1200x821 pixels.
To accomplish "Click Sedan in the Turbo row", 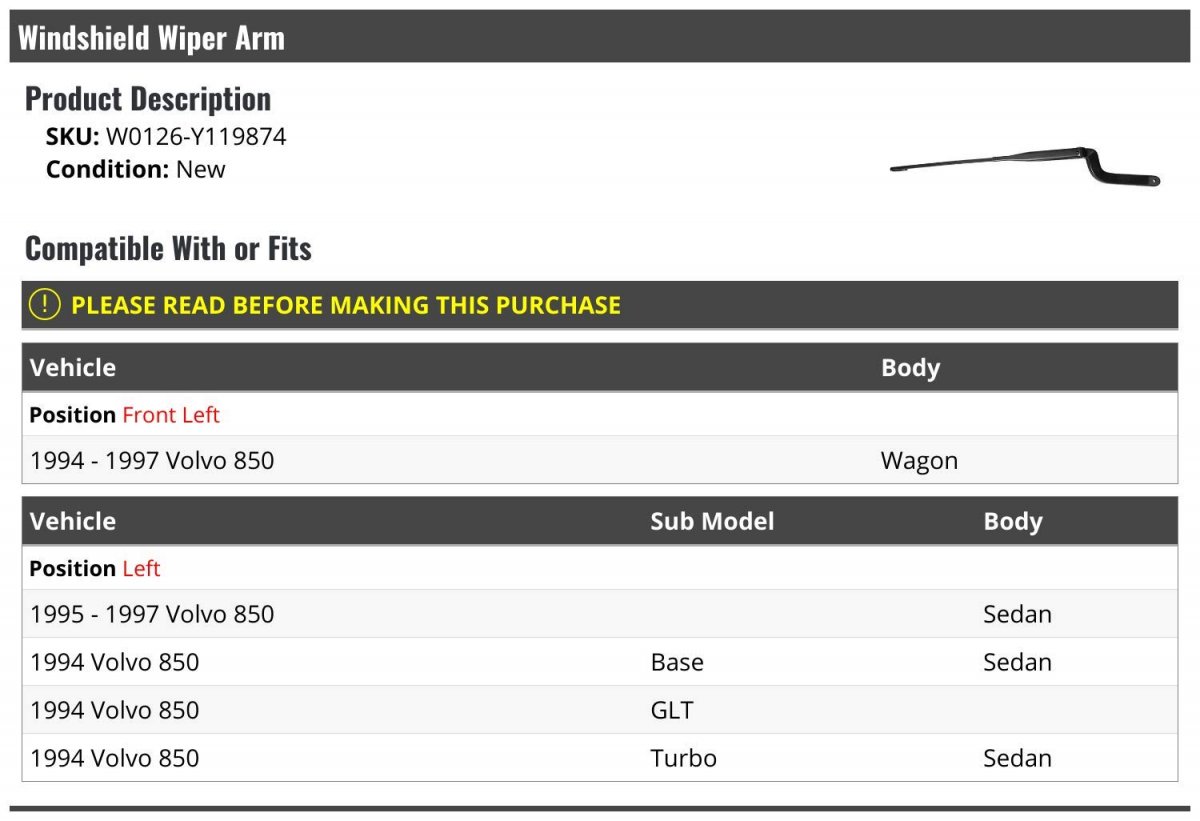I will point(1017,758).
